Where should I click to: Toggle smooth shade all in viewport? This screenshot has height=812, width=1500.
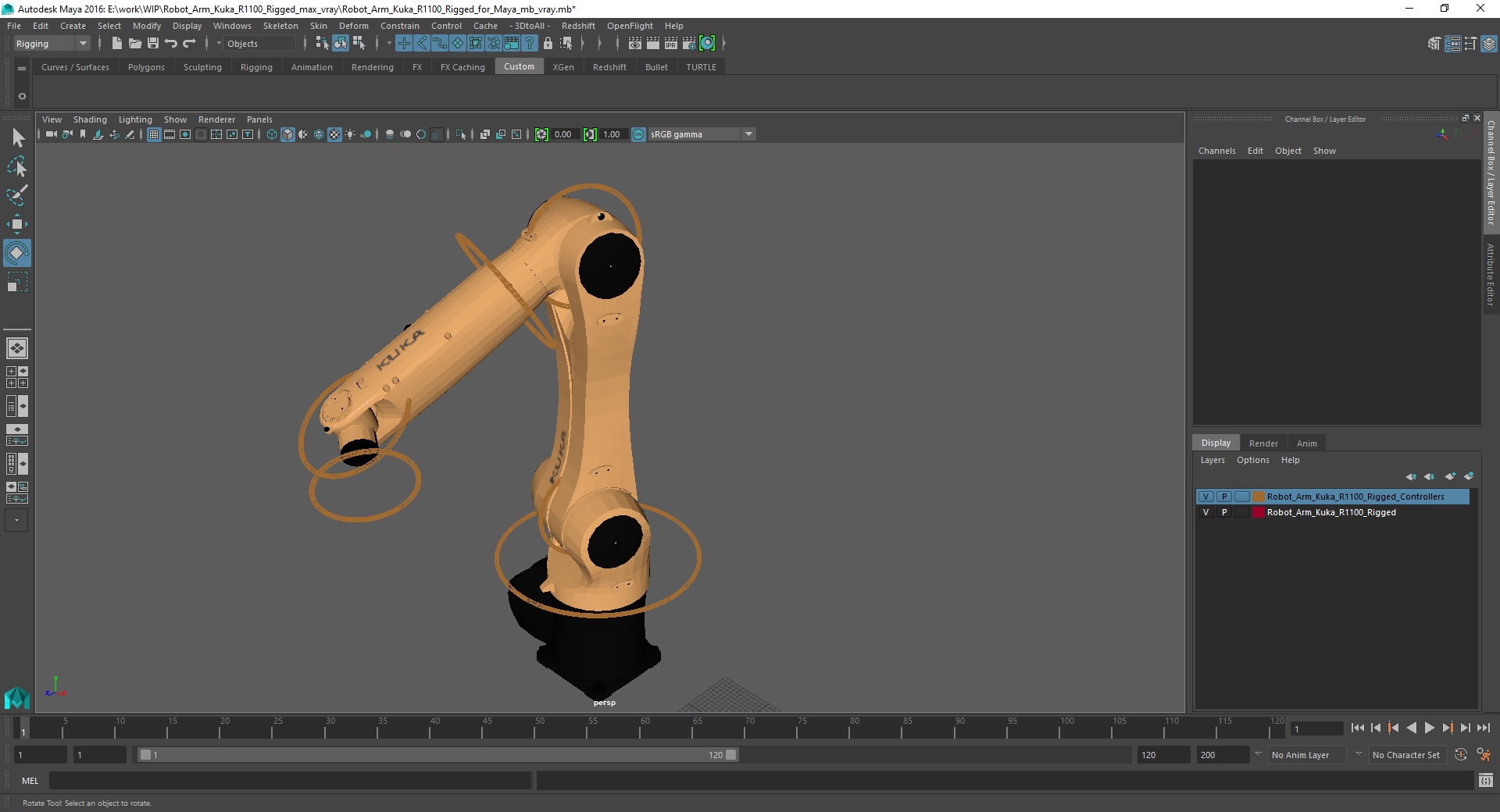[x=287, y=134]
